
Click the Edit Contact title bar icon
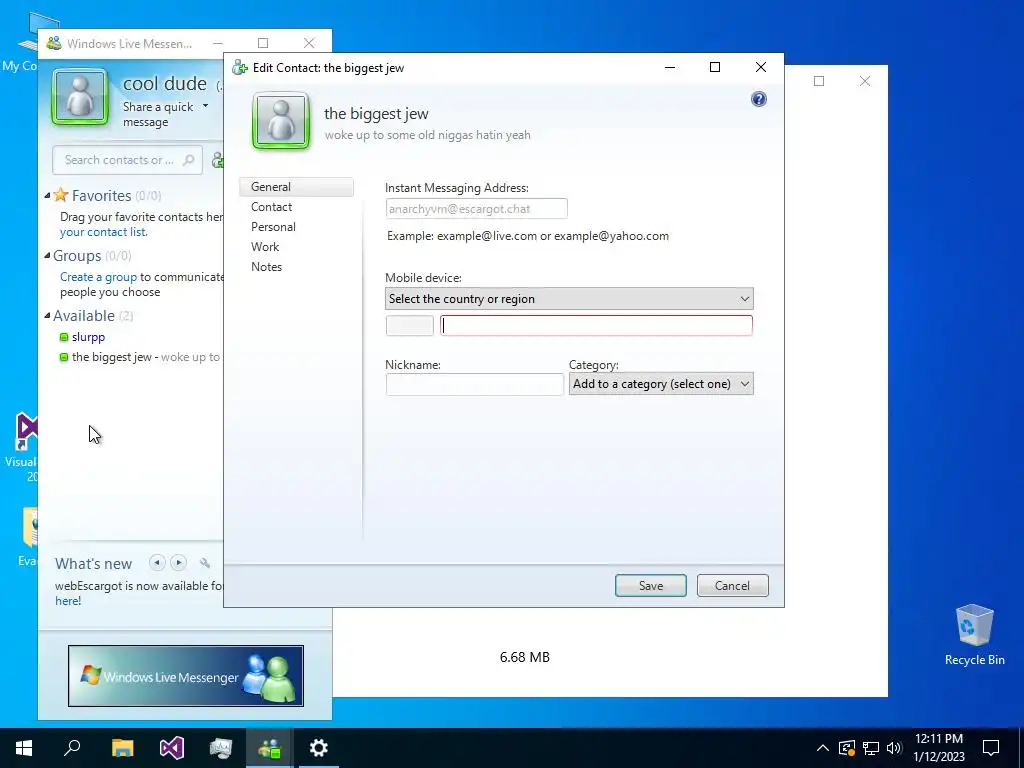[x=240, y=68]
